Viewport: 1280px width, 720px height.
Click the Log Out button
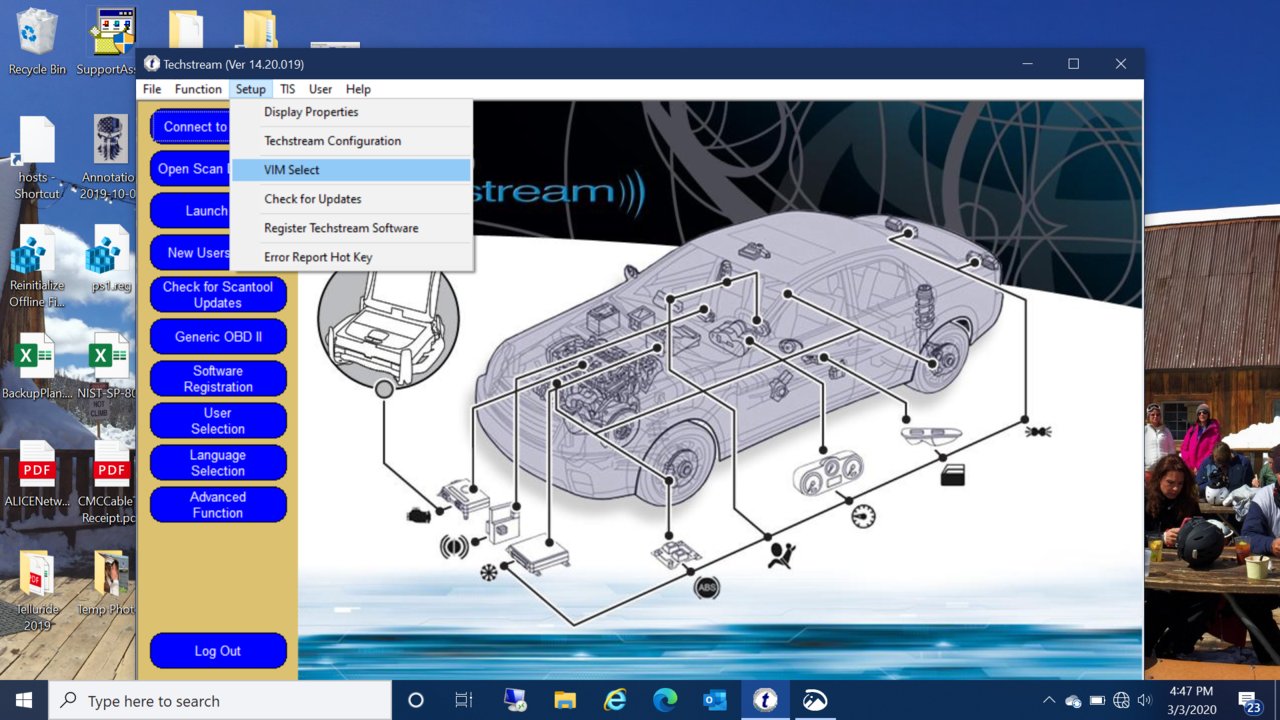pos(218,651)
